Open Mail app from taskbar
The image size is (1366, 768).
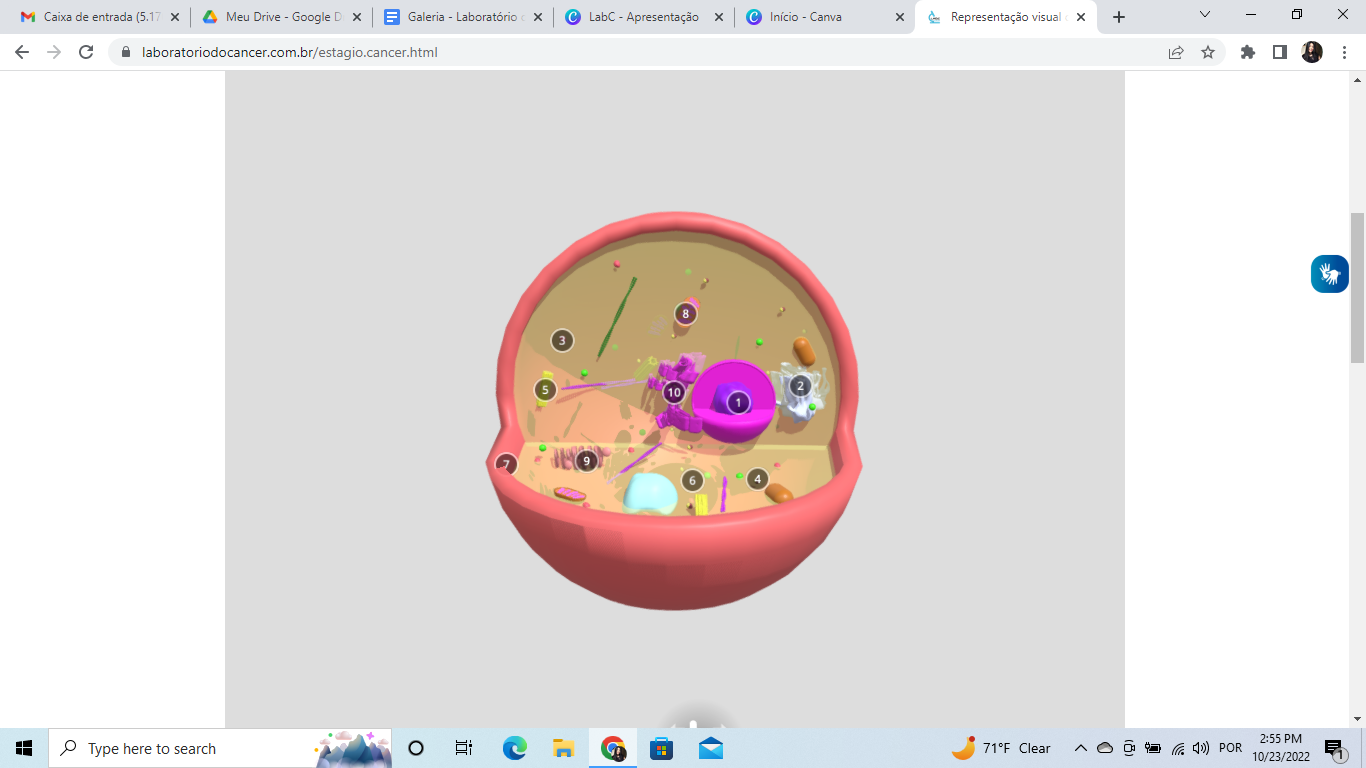click(x=710, y=748)
